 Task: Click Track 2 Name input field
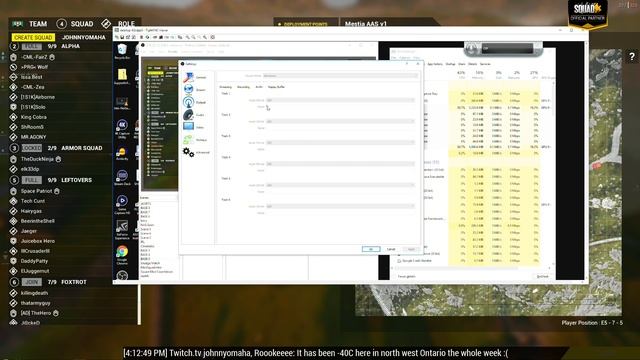340,128
